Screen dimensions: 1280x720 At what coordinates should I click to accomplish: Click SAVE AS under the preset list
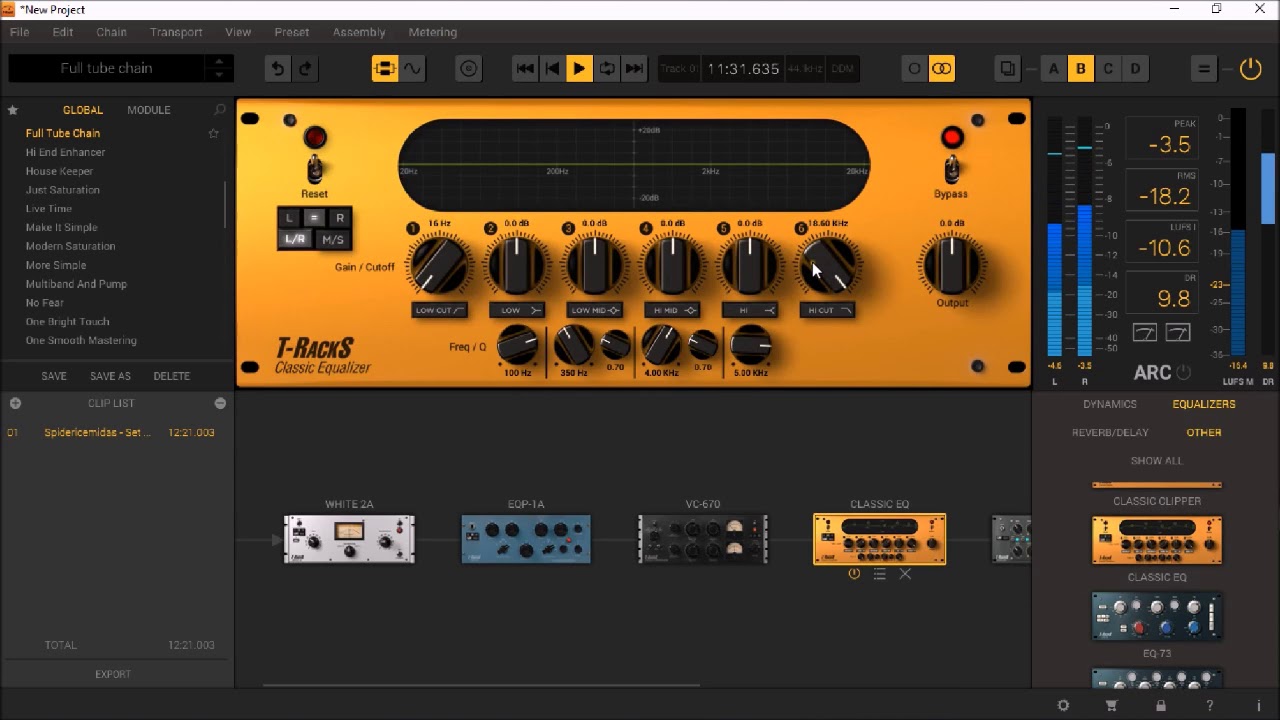tap(110, 376)
